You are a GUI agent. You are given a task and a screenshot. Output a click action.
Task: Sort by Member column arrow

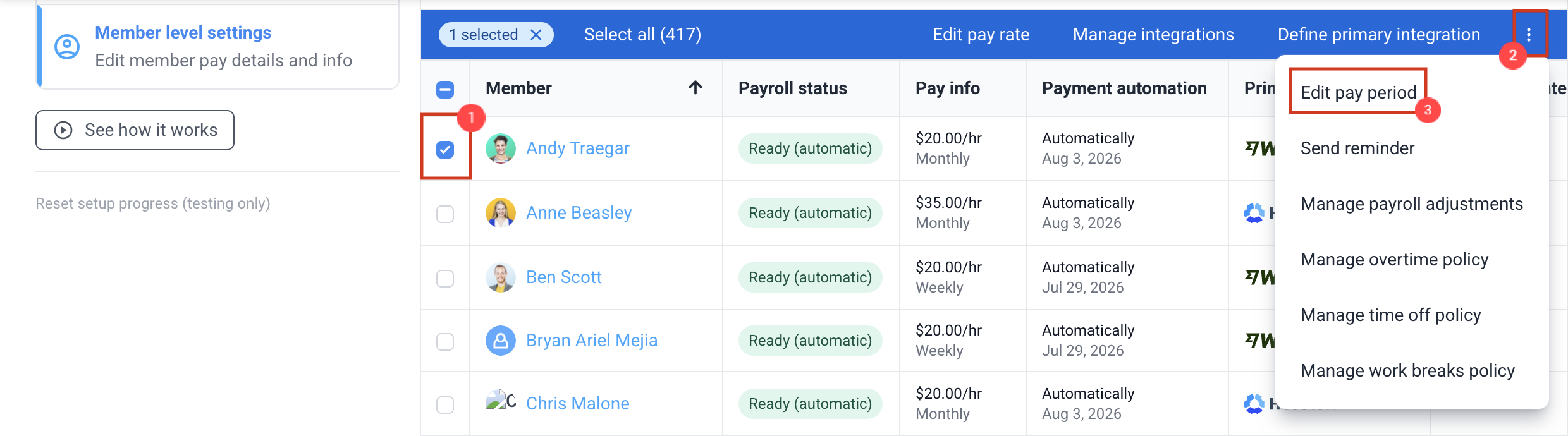click(x=695, y=88)
